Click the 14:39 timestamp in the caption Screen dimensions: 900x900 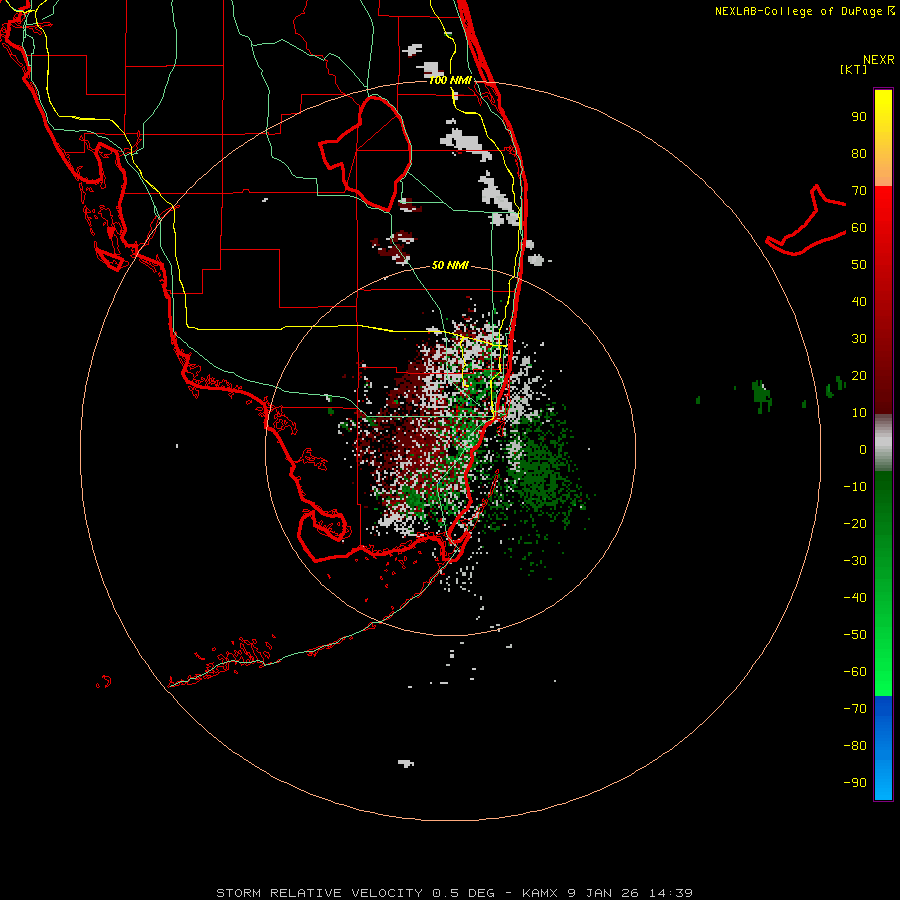tap(671, 893)
